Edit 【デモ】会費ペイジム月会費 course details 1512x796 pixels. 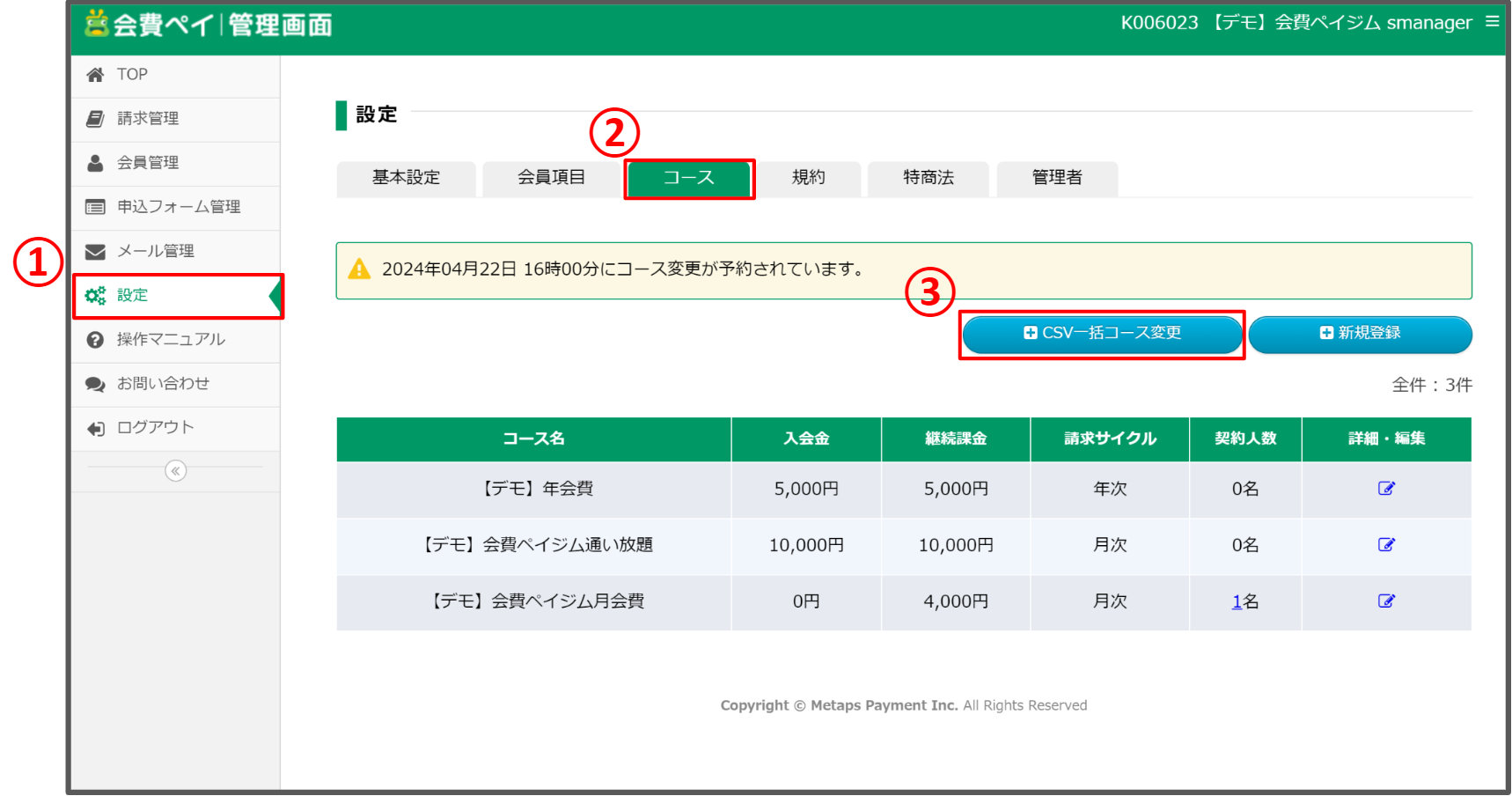point(1386,601)
